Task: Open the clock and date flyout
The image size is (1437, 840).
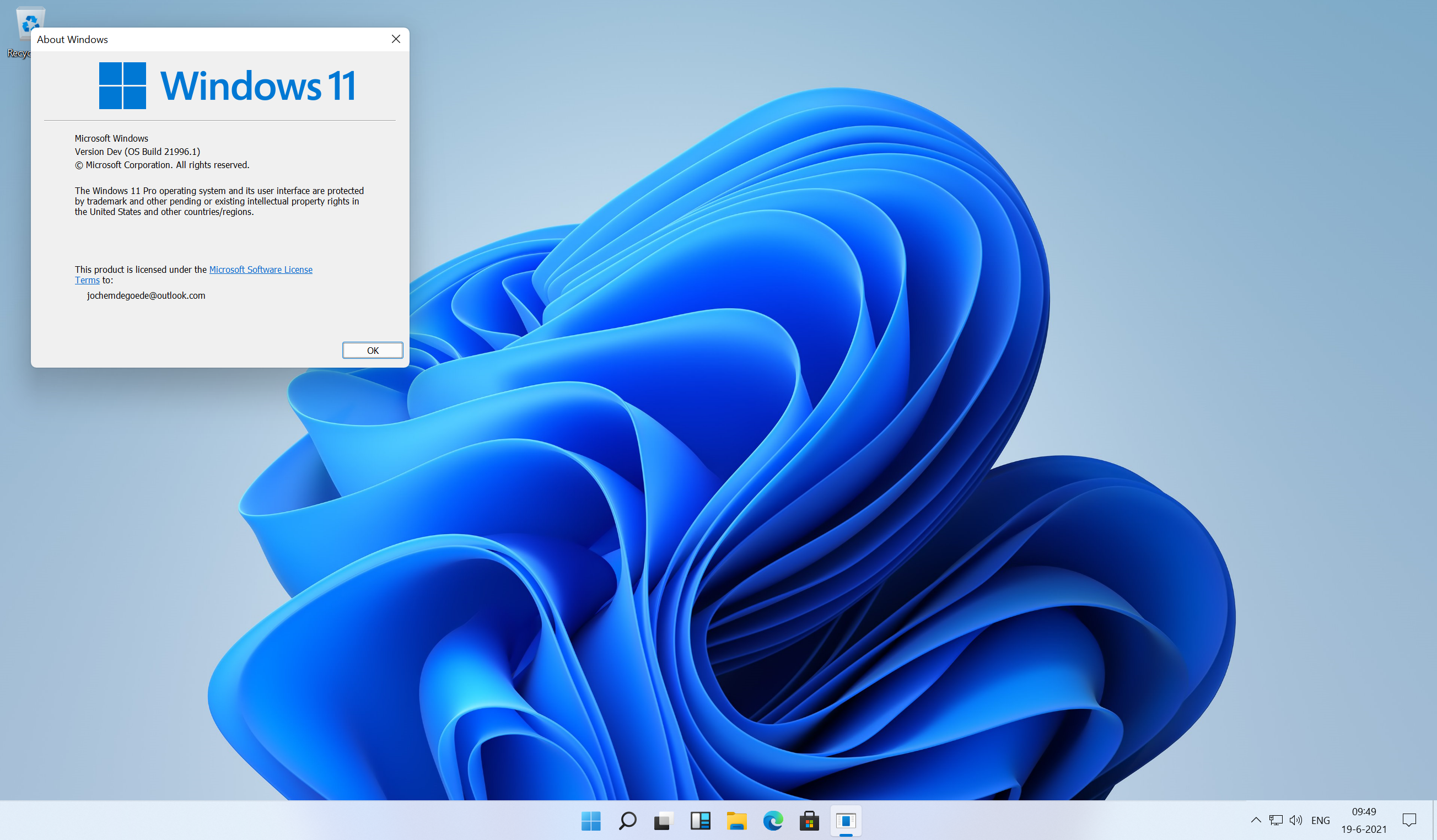Action: 1364,820
